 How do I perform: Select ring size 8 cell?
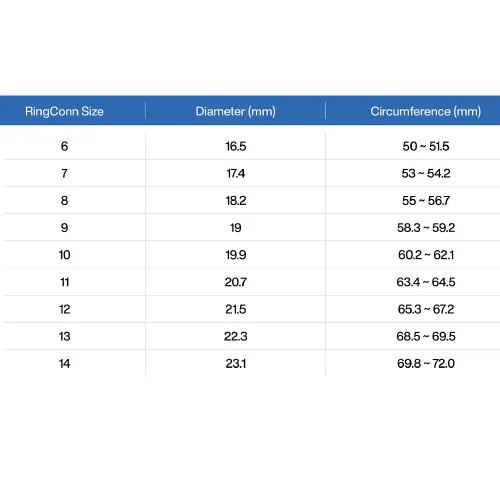pyautogui.click(x=64, y=201)
